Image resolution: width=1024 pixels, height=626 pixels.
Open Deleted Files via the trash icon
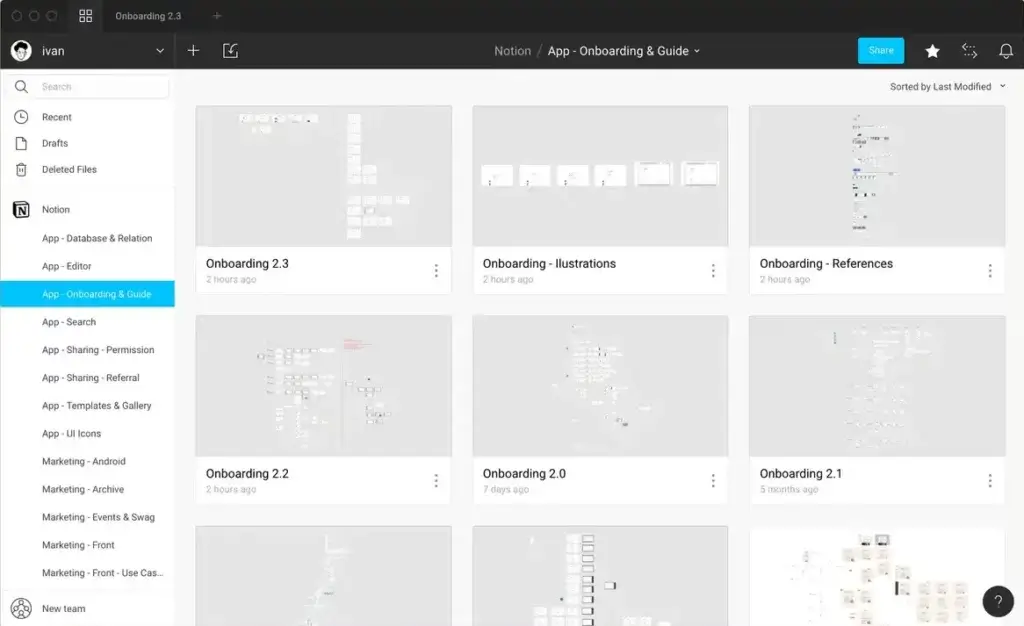(21, 169)
